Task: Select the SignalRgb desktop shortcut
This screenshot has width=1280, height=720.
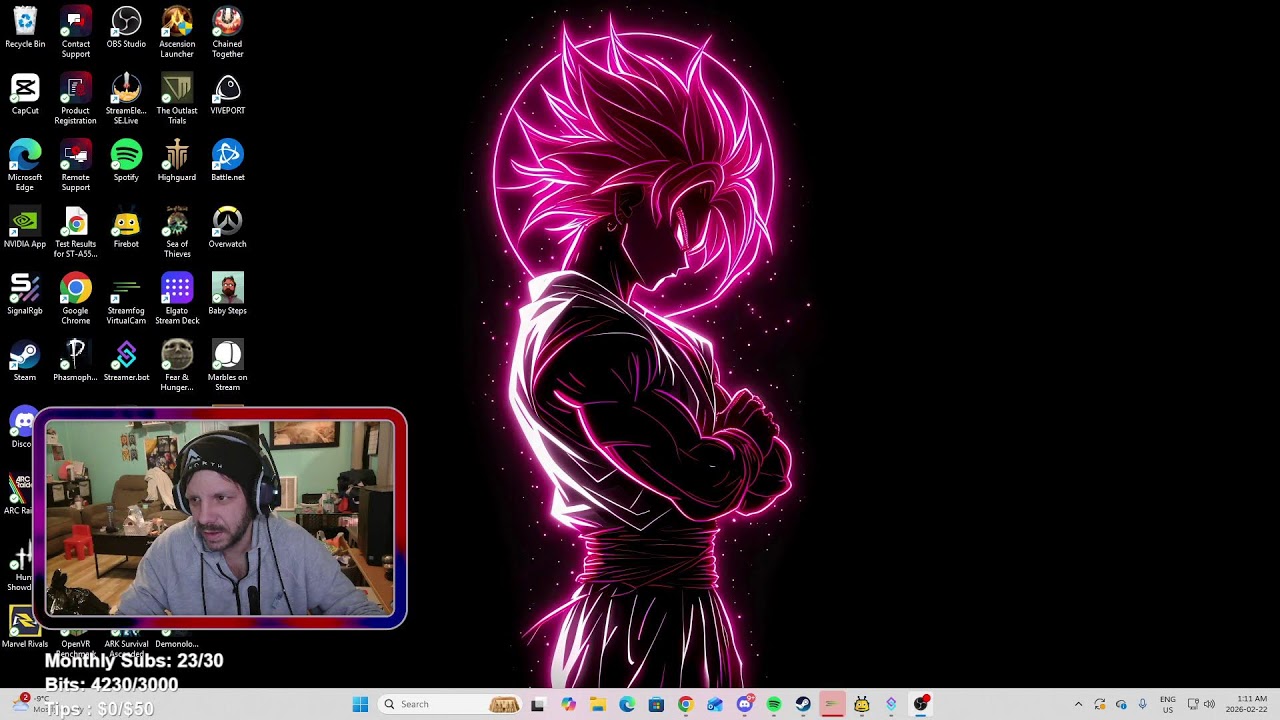Action: pyautogui.click(x=25, y=294)
